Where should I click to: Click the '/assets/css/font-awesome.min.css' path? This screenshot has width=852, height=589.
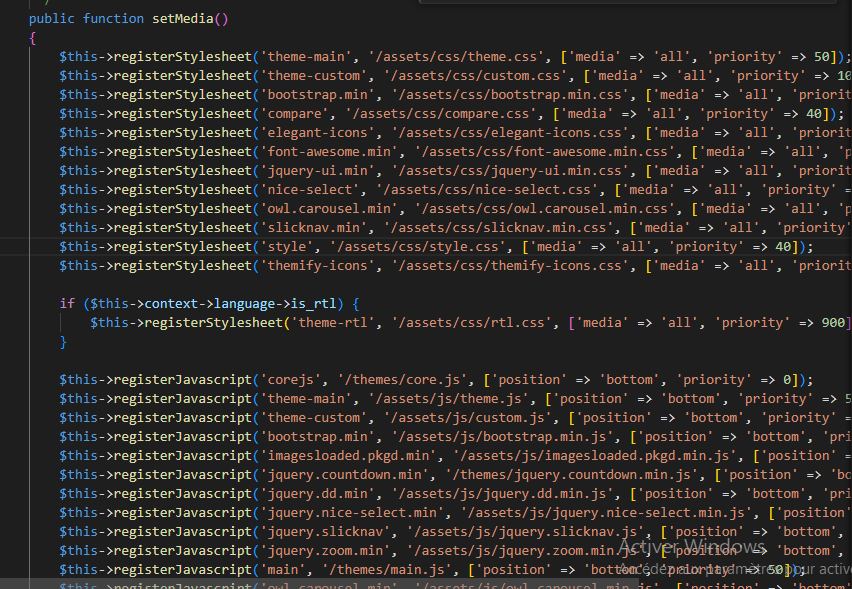click(x=545, y=152)
